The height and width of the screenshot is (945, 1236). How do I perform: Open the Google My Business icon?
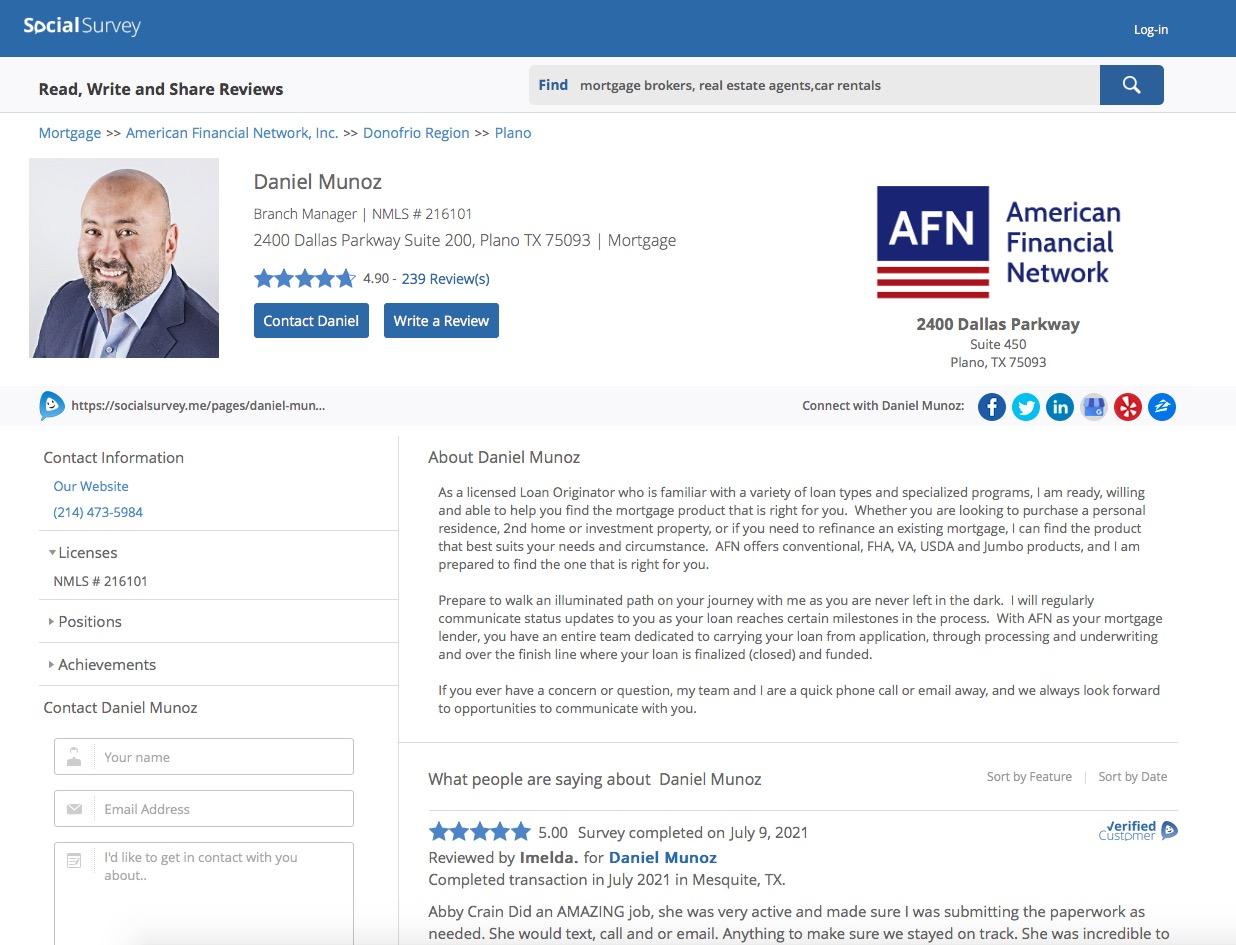pyautogui.click(x=1093, y=407)
